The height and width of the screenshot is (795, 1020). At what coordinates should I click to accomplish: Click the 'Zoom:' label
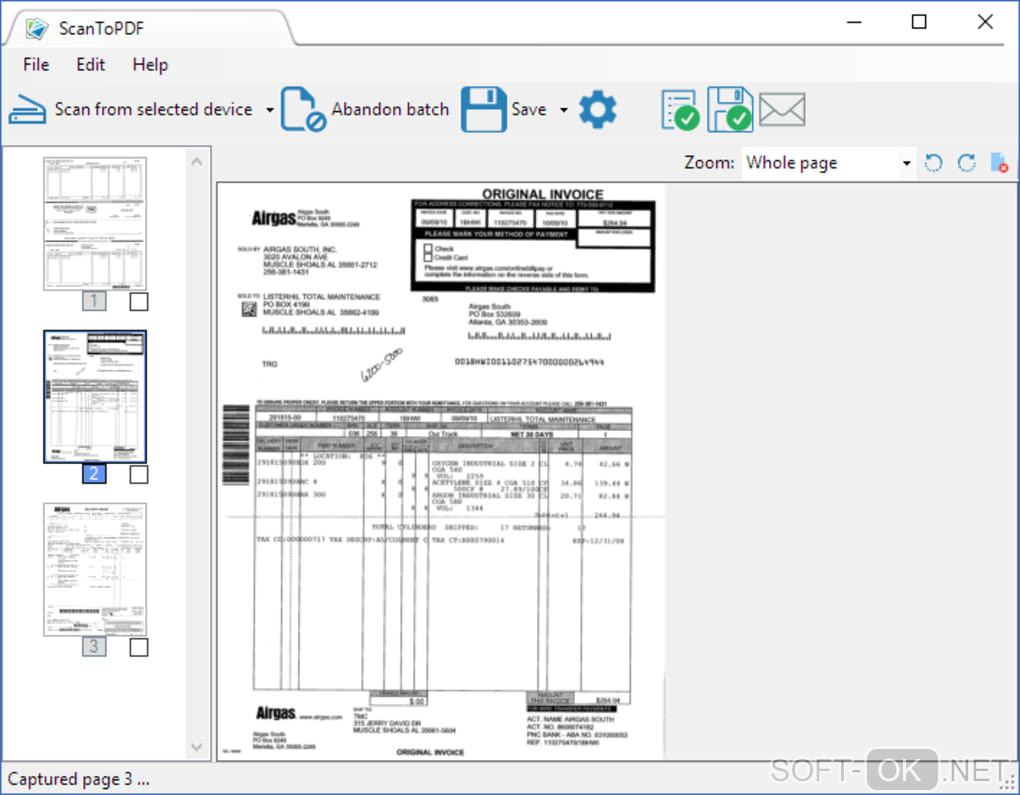coord(709,163)
